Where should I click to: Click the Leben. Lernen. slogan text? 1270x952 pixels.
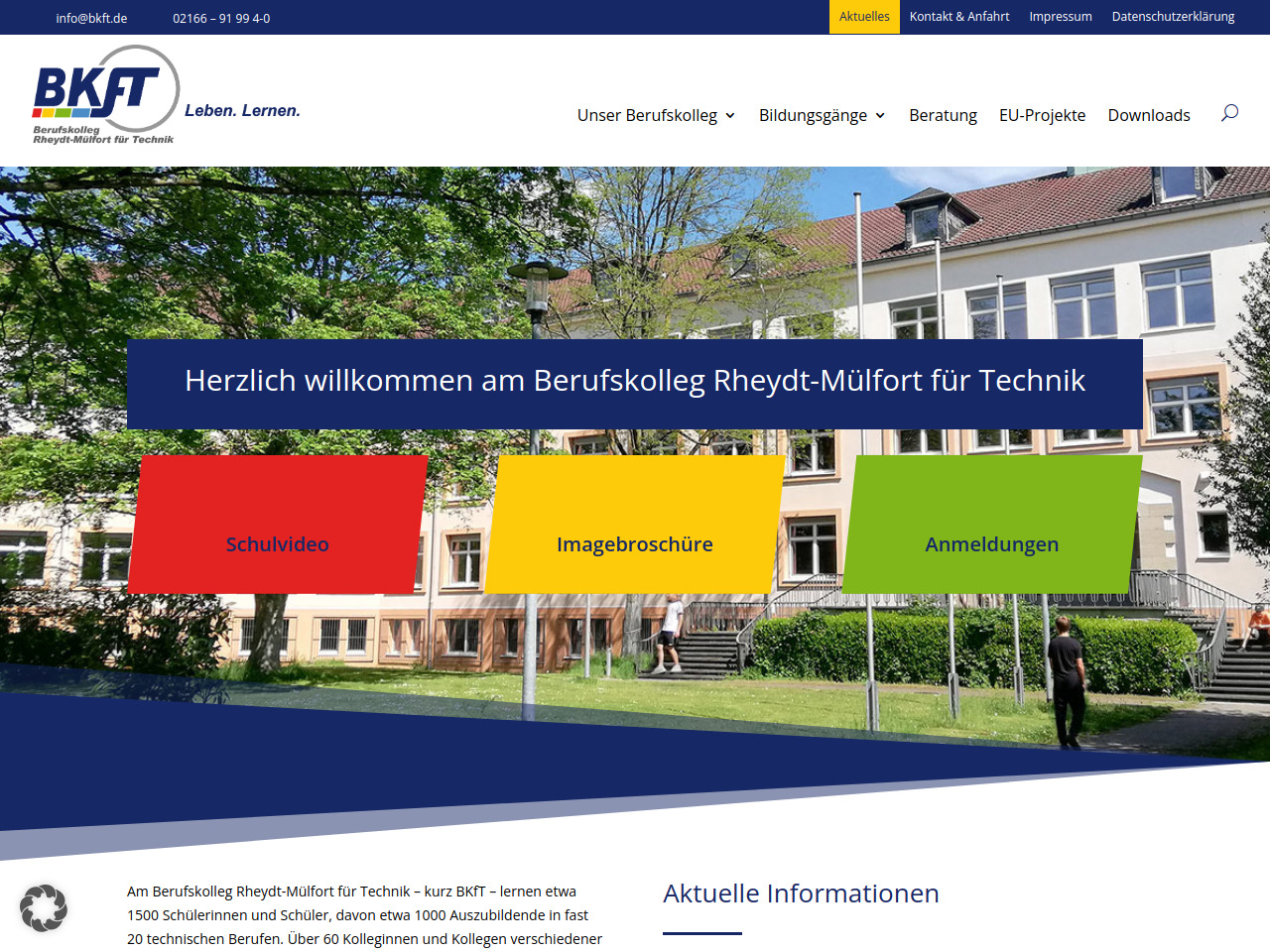(x=242, y=111)
